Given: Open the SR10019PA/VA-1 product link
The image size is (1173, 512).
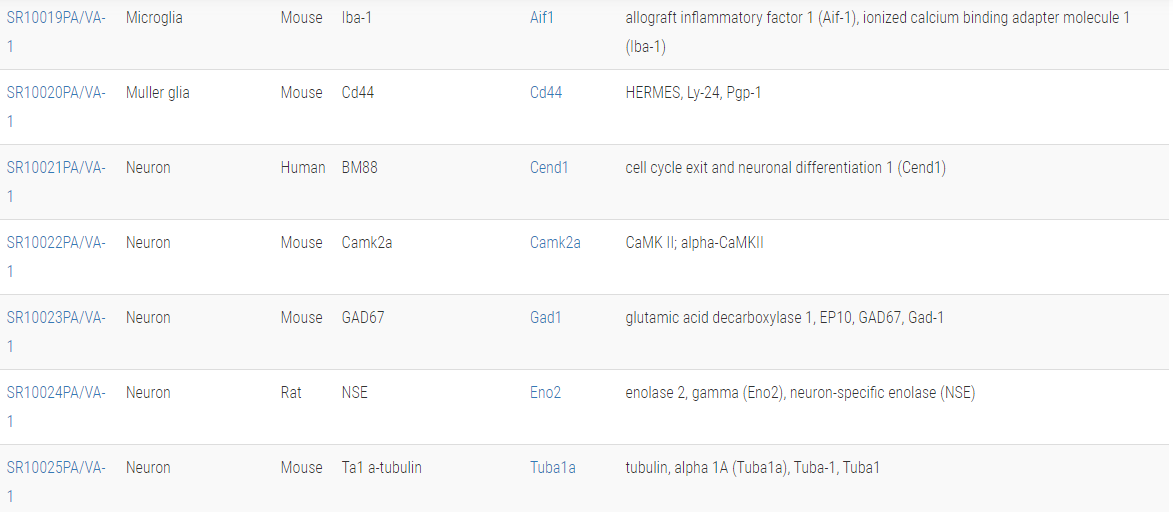Looking at the screenshot, I should 56,18.
